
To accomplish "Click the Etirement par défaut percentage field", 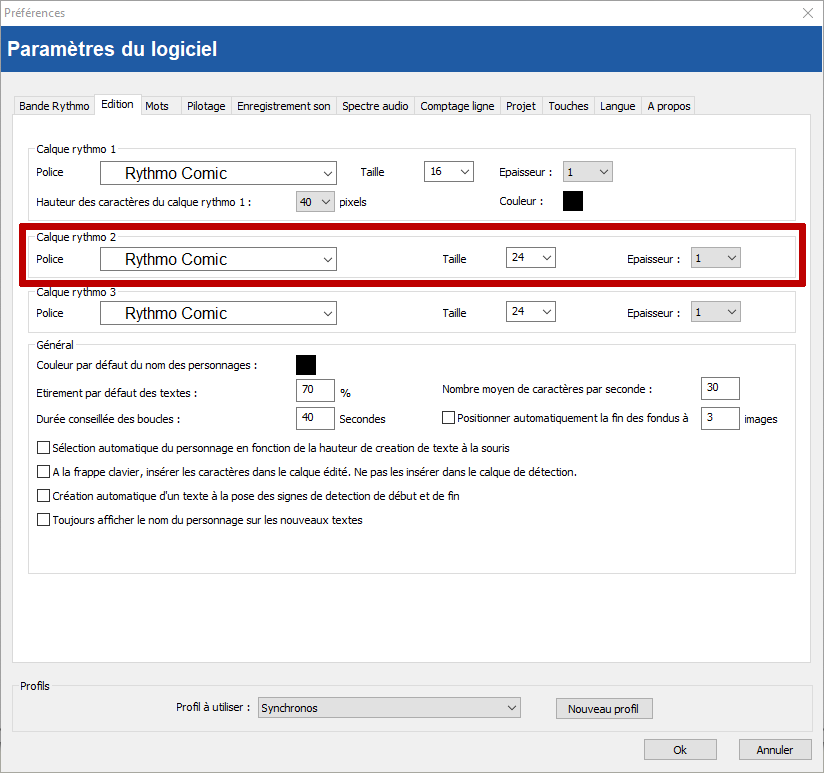I will coord(315,391).
